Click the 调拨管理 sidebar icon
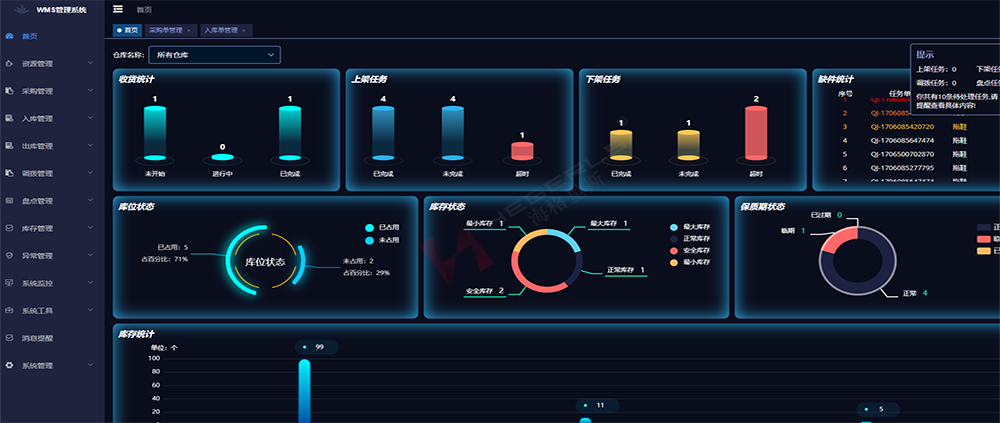1000x423 pixels. [9, 174]
